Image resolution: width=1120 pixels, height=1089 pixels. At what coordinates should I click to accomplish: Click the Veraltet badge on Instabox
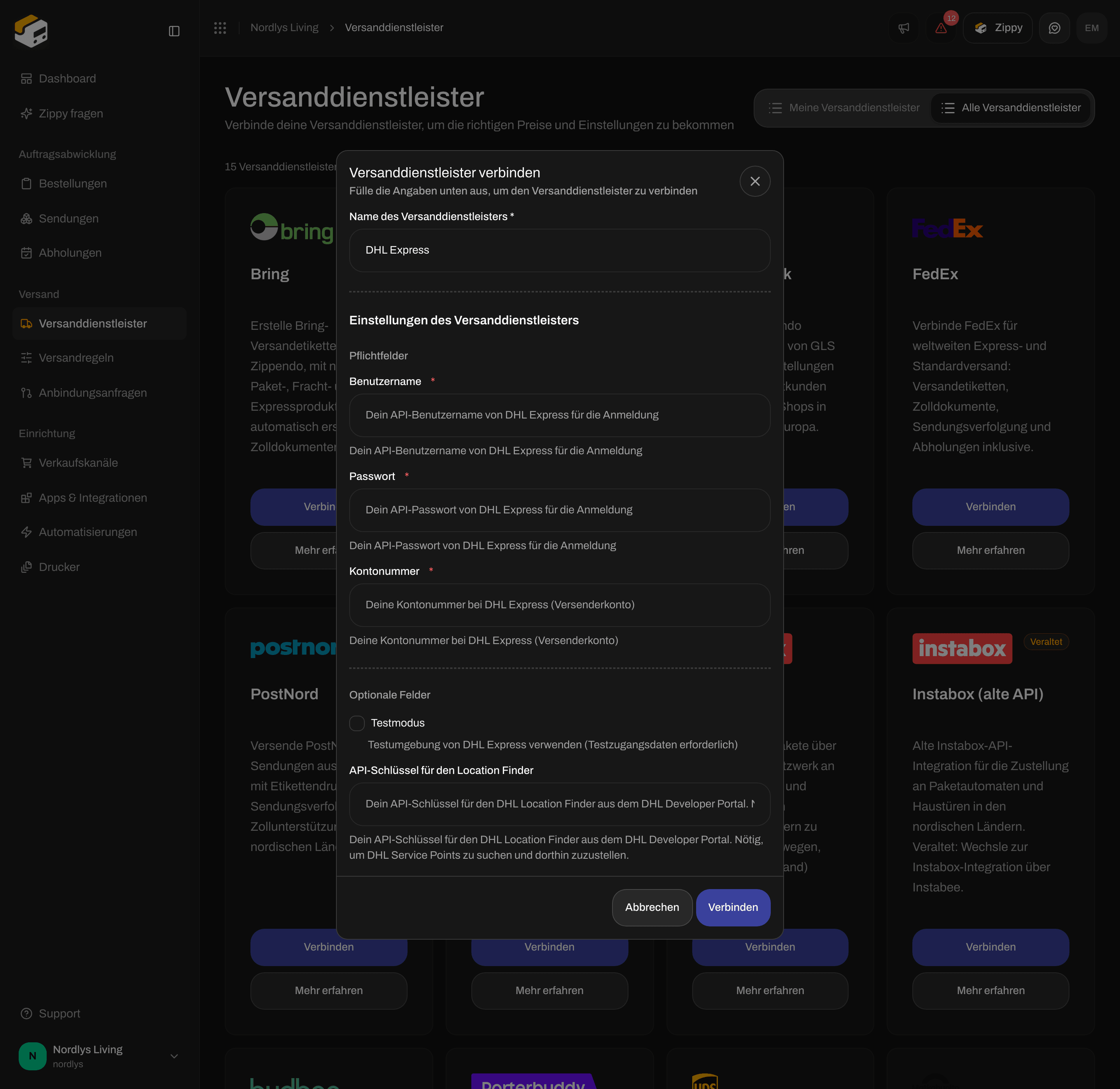(1046, 642)
